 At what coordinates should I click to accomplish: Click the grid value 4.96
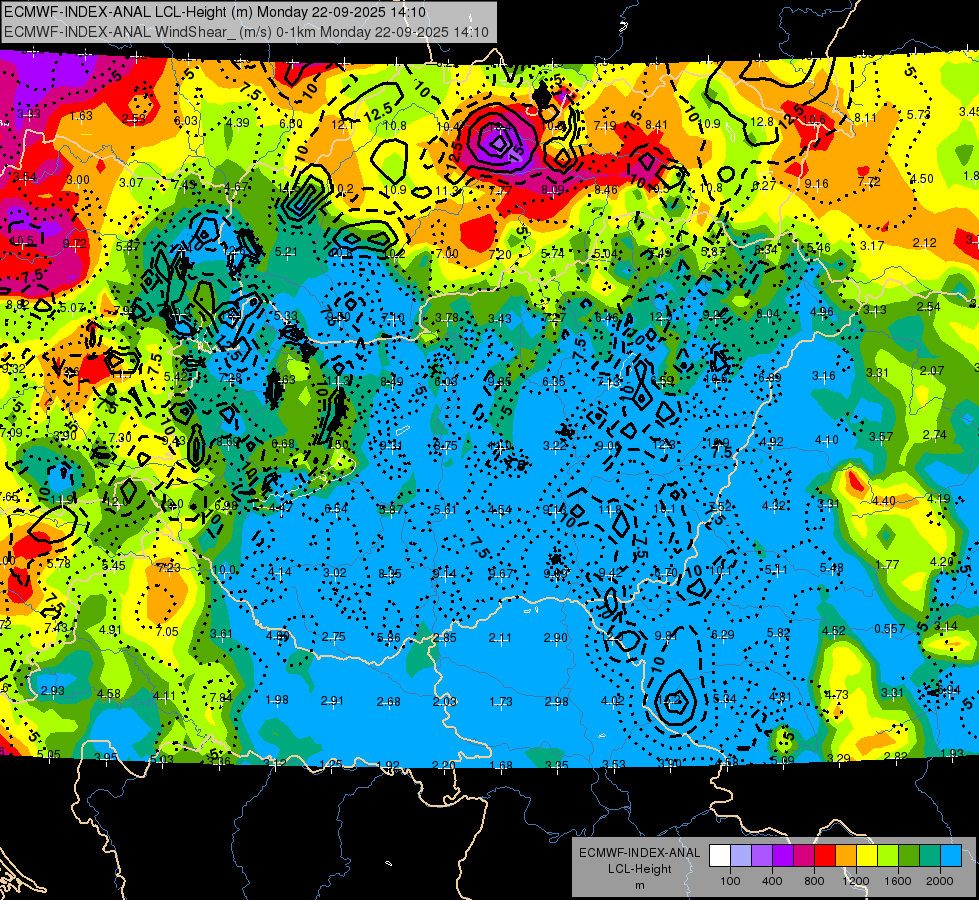822,312
